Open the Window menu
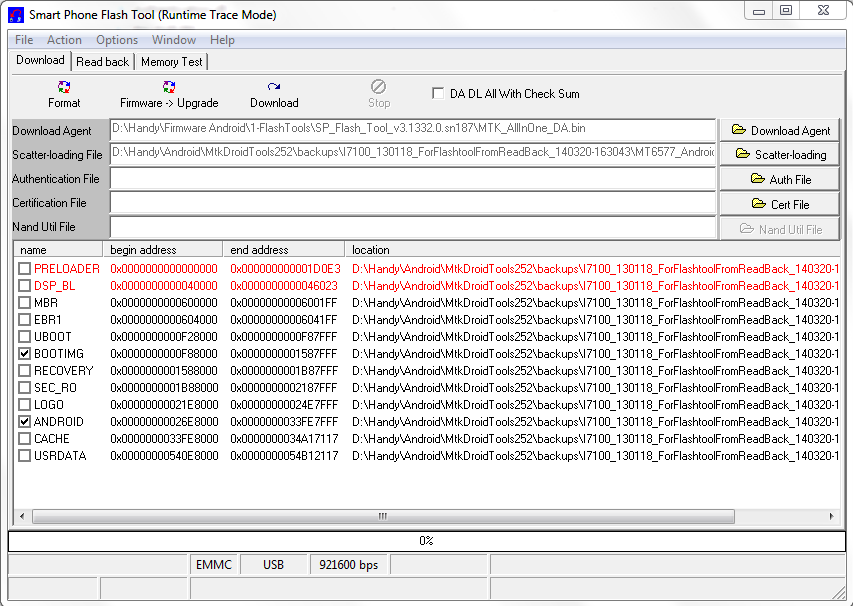 point(174,40)
